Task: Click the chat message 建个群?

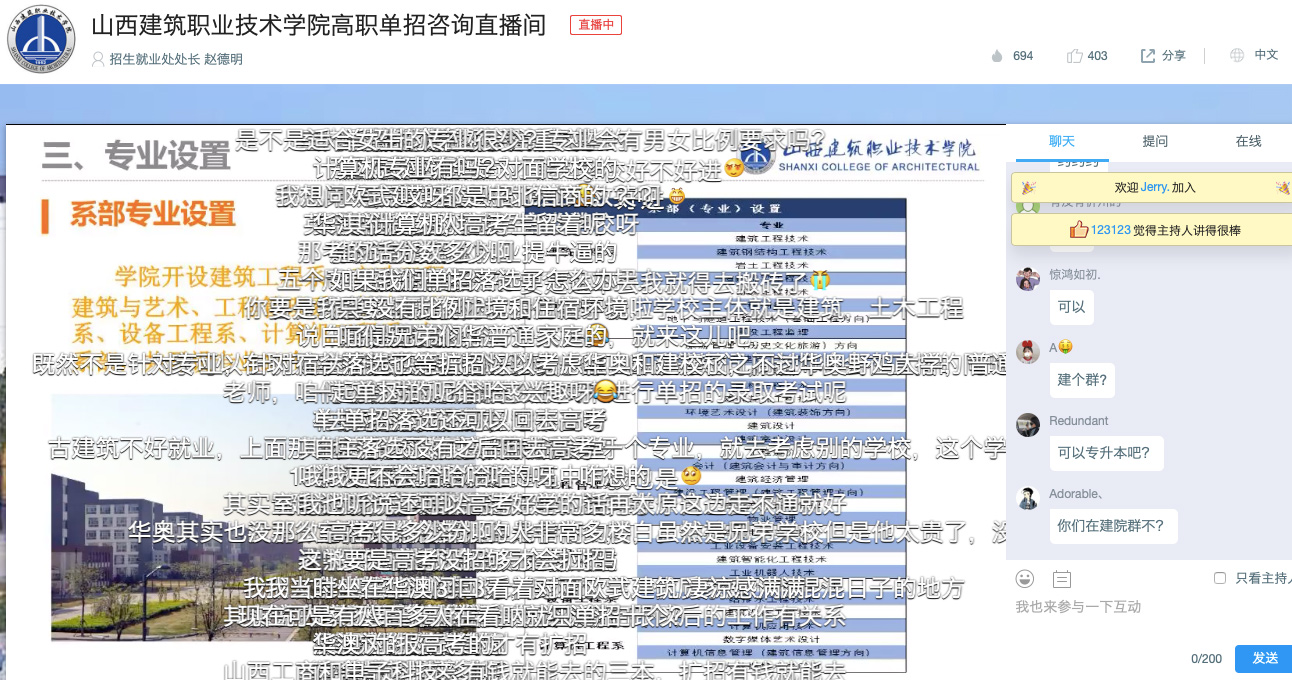Action: coord(1083,381)
